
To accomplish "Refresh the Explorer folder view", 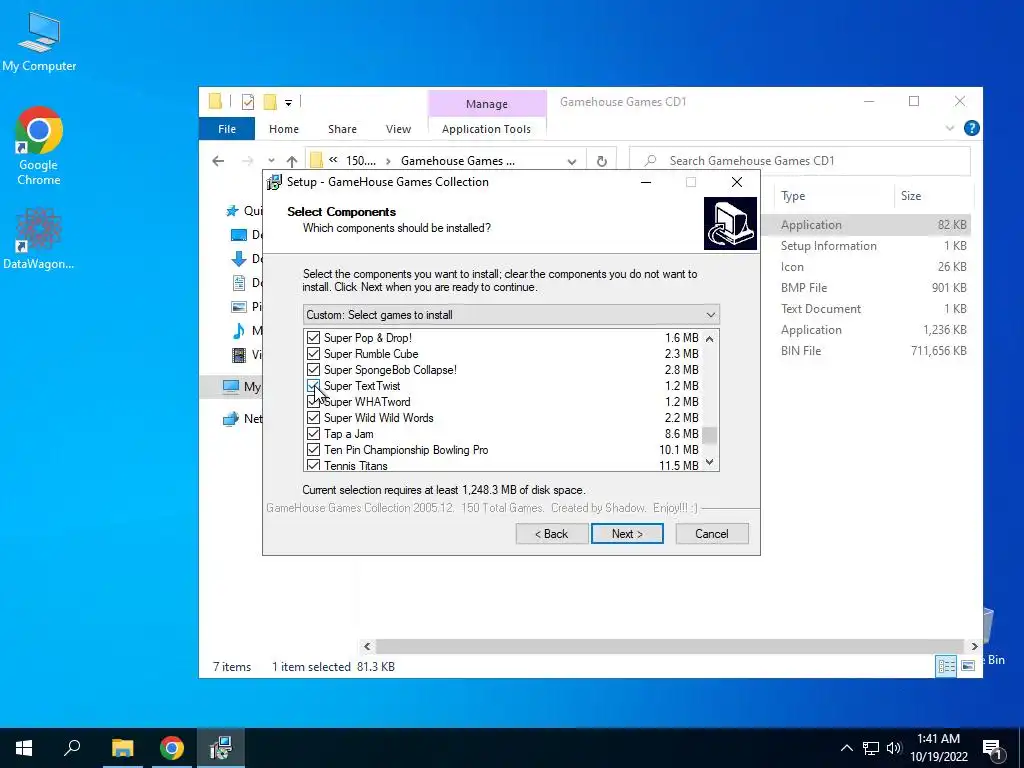I will point(601,161).
